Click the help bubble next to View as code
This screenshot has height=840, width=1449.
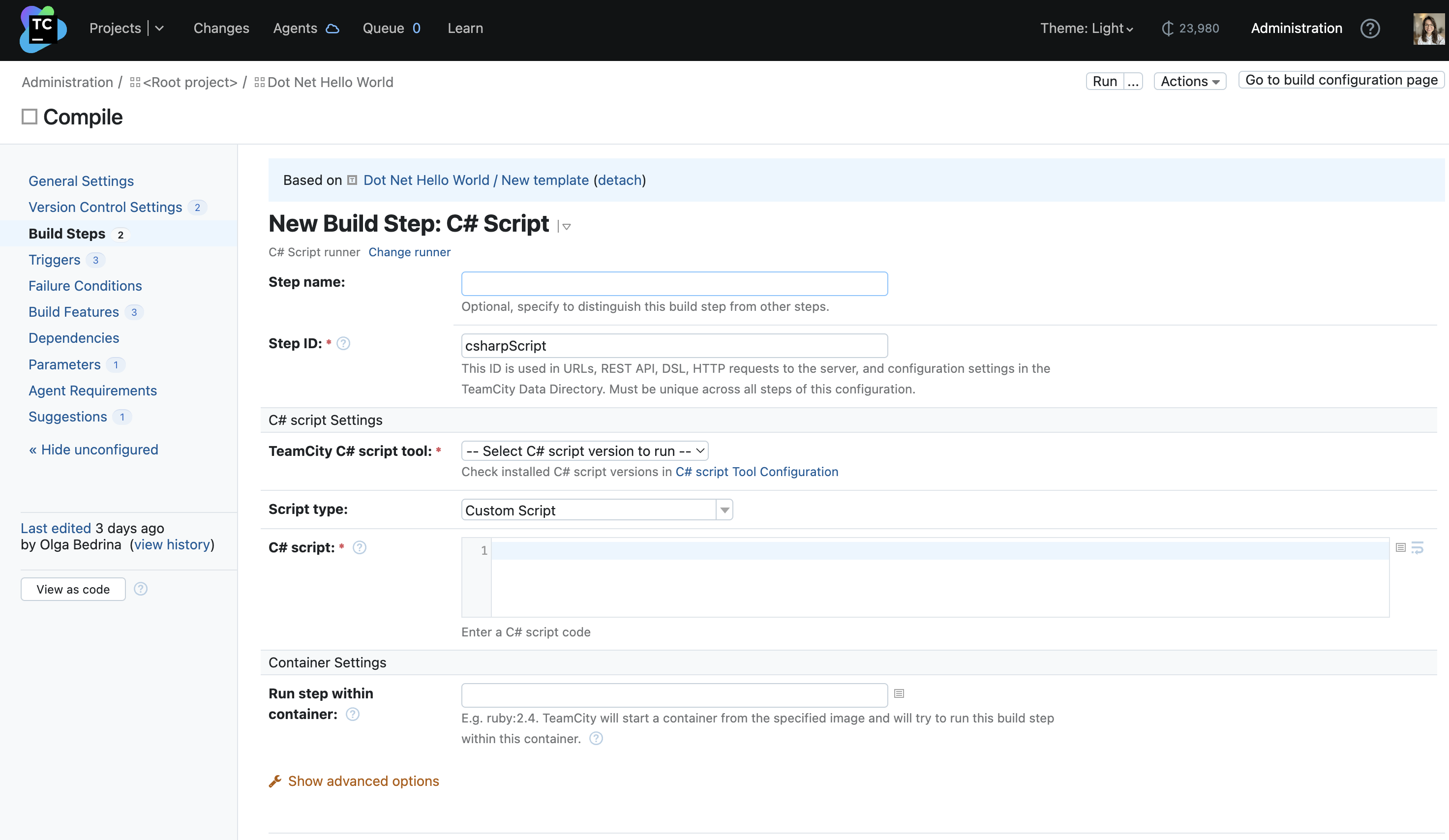[141, 589]
